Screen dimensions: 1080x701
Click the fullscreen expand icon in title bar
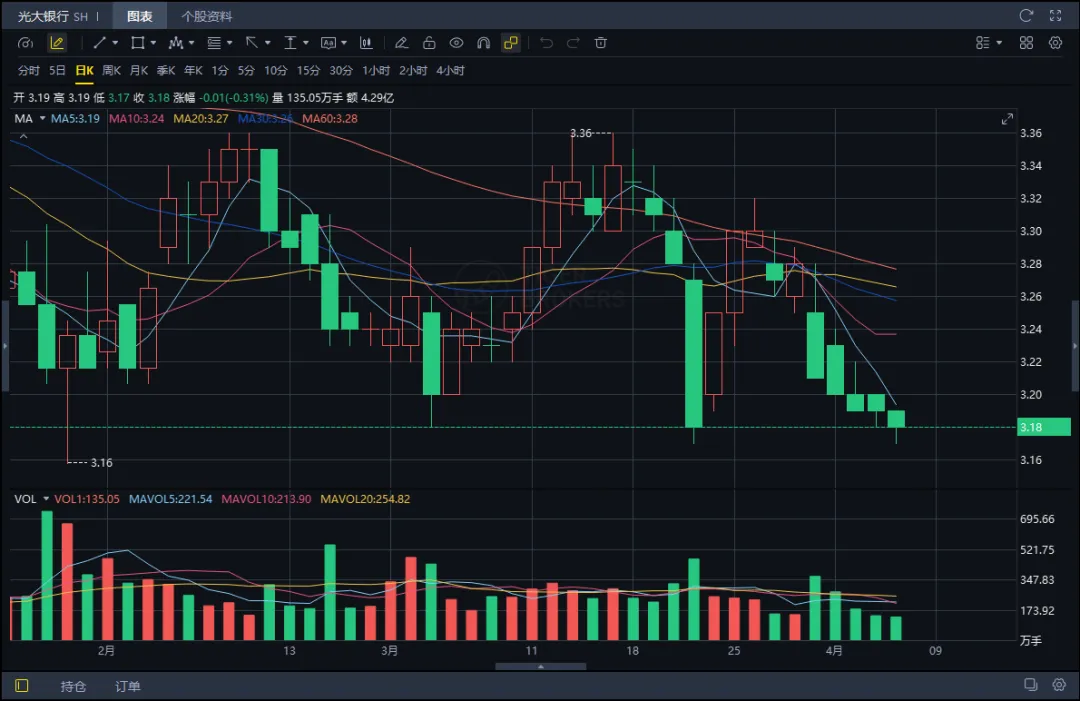pos(1055,15)
